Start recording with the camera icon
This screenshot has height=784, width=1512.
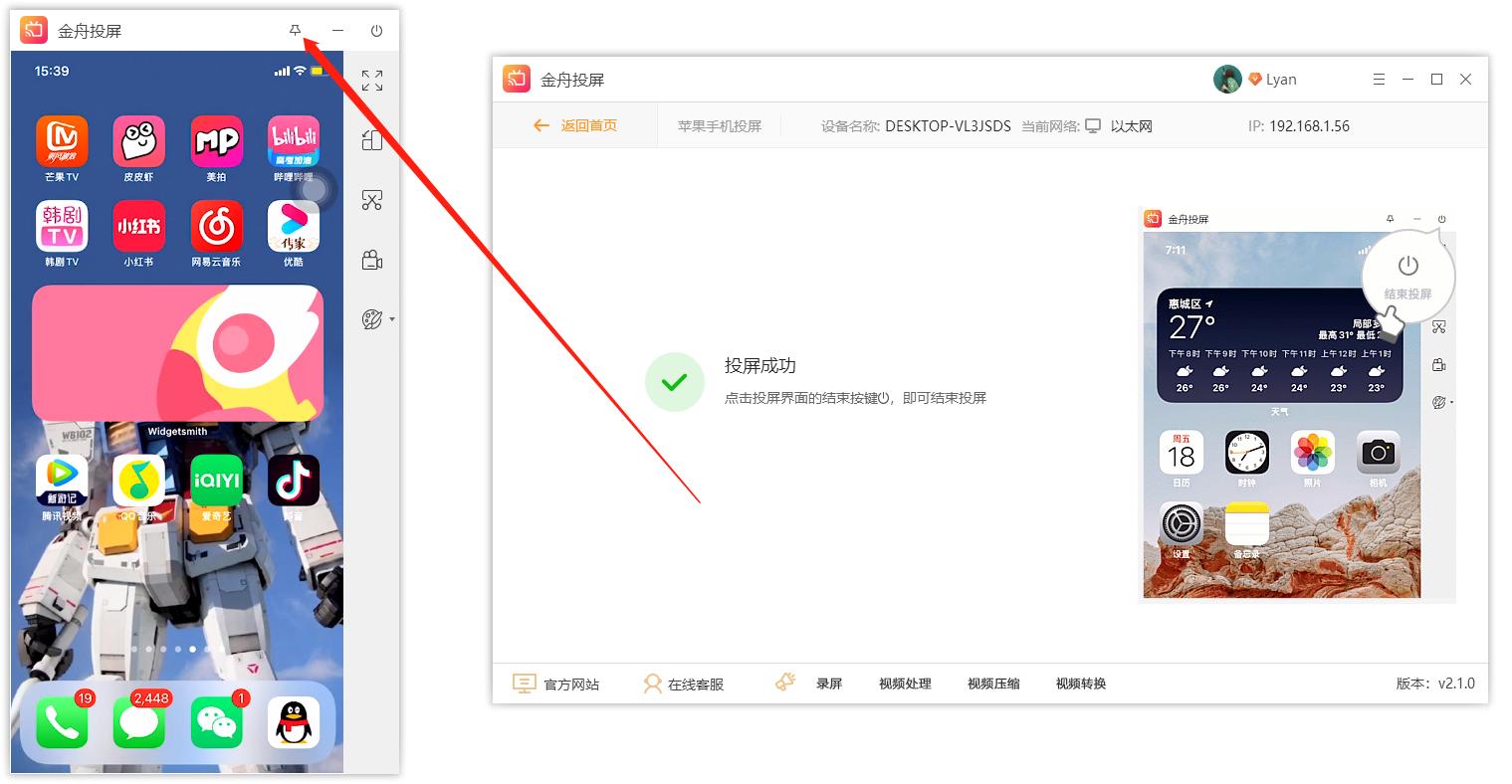click(x=372, y=259)
